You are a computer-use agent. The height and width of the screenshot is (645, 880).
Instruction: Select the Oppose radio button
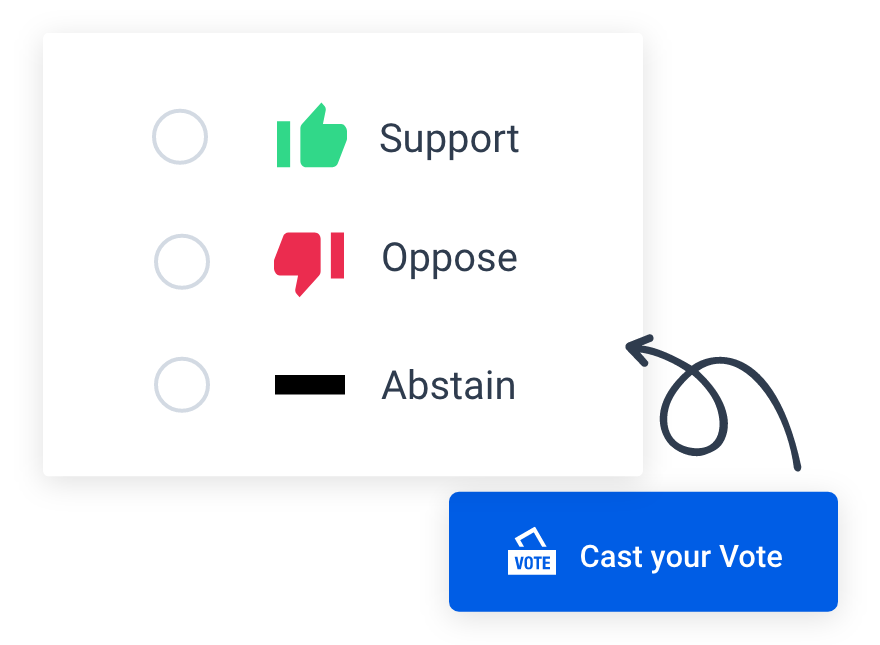coord(182,261)
